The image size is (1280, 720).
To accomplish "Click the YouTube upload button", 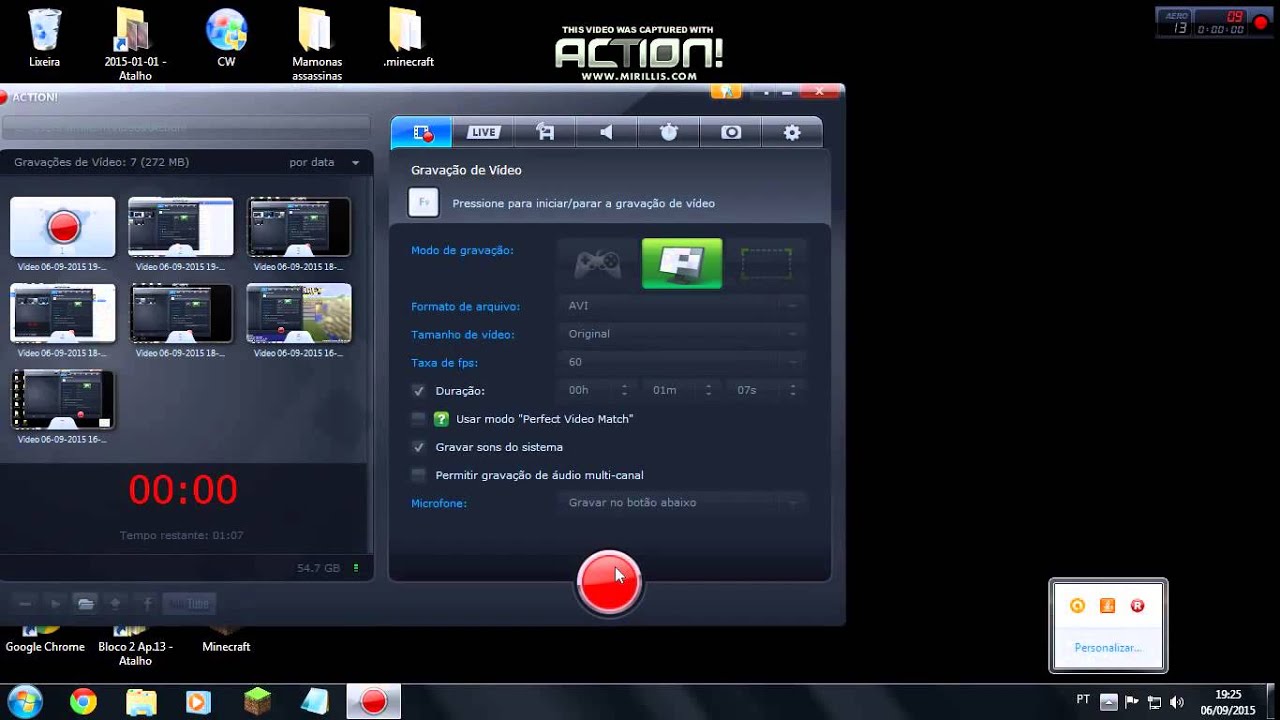I will (189, 603).
